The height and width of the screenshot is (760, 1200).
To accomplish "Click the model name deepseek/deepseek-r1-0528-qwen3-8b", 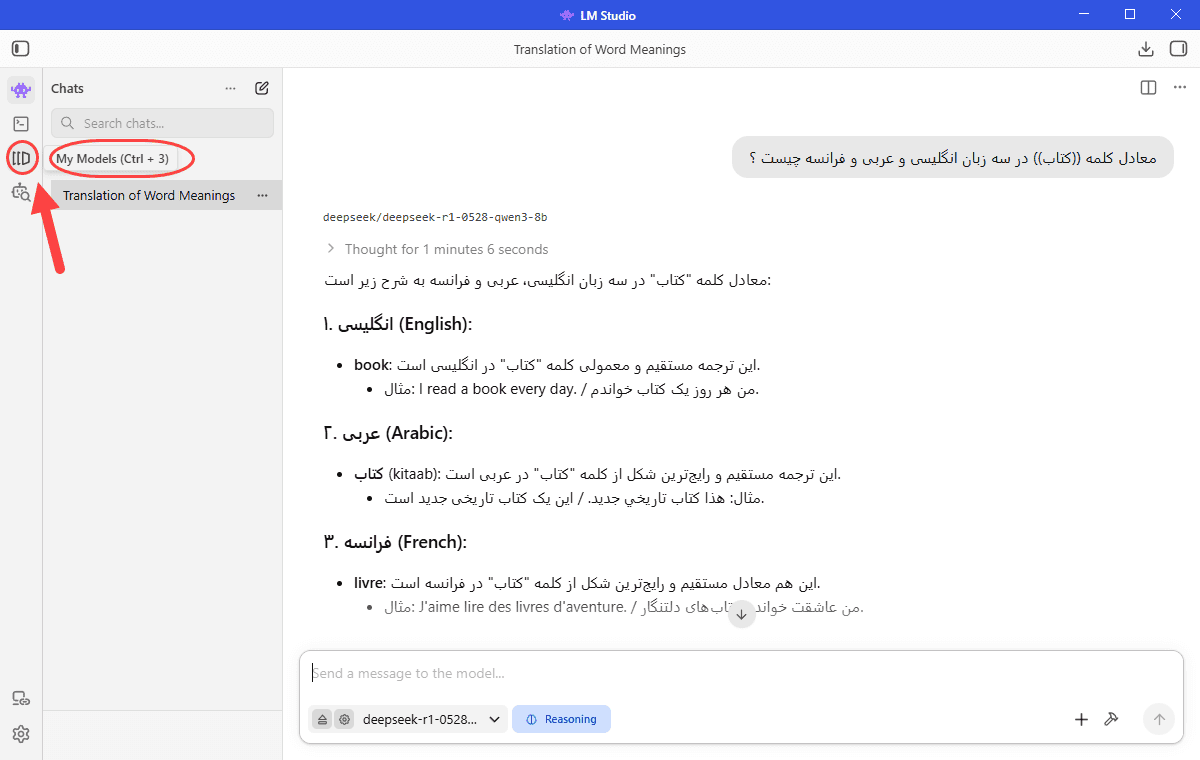I will (x=435, y=217).
